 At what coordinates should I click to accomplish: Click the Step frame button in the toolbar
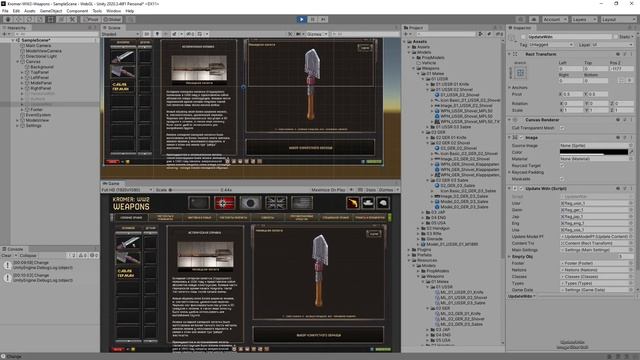[x=323, y=19]
